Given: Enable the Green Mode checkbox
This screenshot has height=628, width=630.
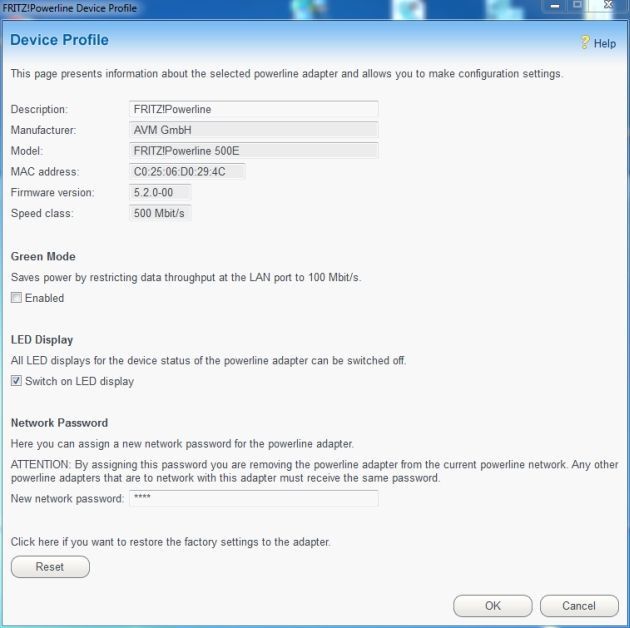Looking at the screenshot, I should [16, 298].
